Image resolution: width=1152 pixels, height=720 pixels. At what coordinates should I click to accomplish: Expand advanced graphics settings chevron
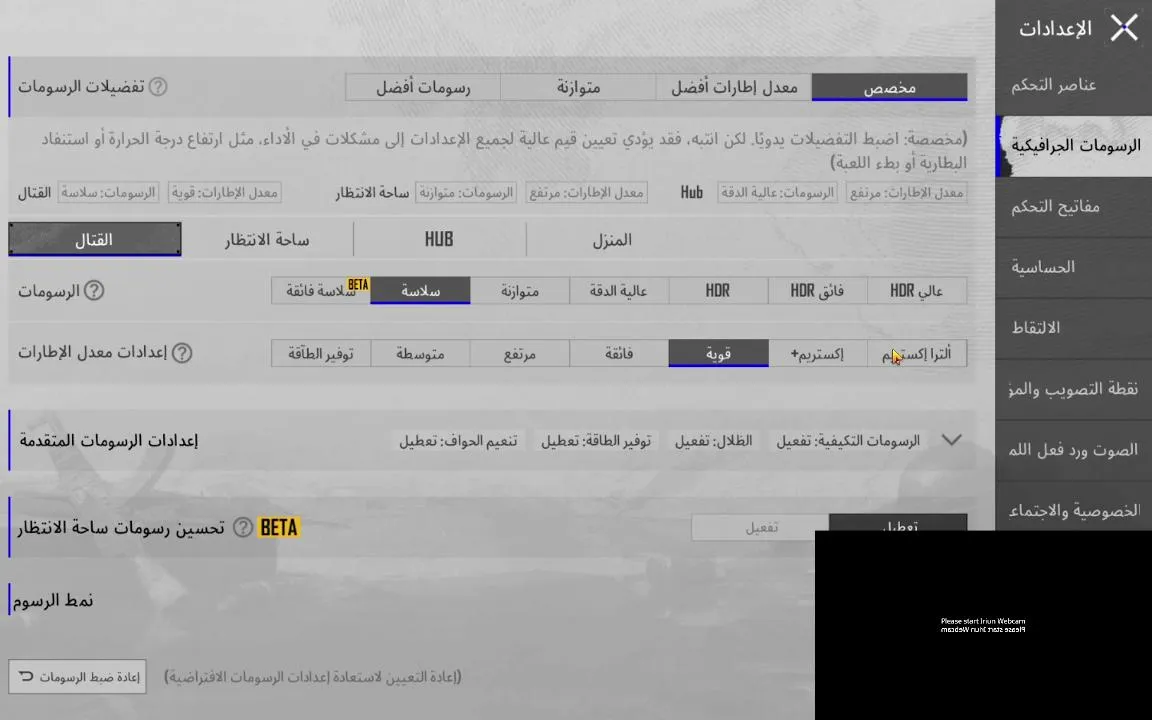coord(951,440)
